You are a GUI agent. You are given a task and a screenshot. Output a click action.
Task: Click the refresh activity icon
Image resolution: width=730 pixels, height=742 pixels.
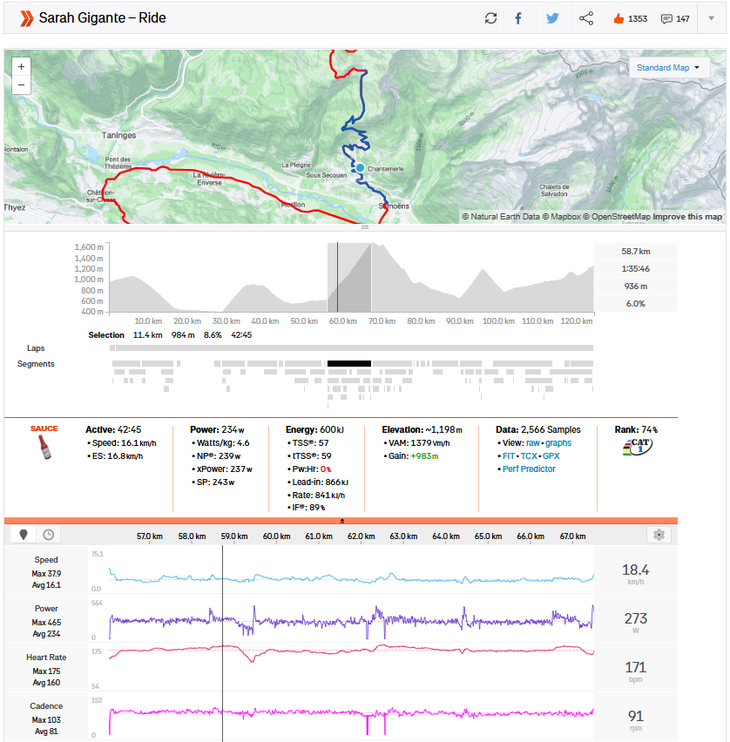coord(490,18)
